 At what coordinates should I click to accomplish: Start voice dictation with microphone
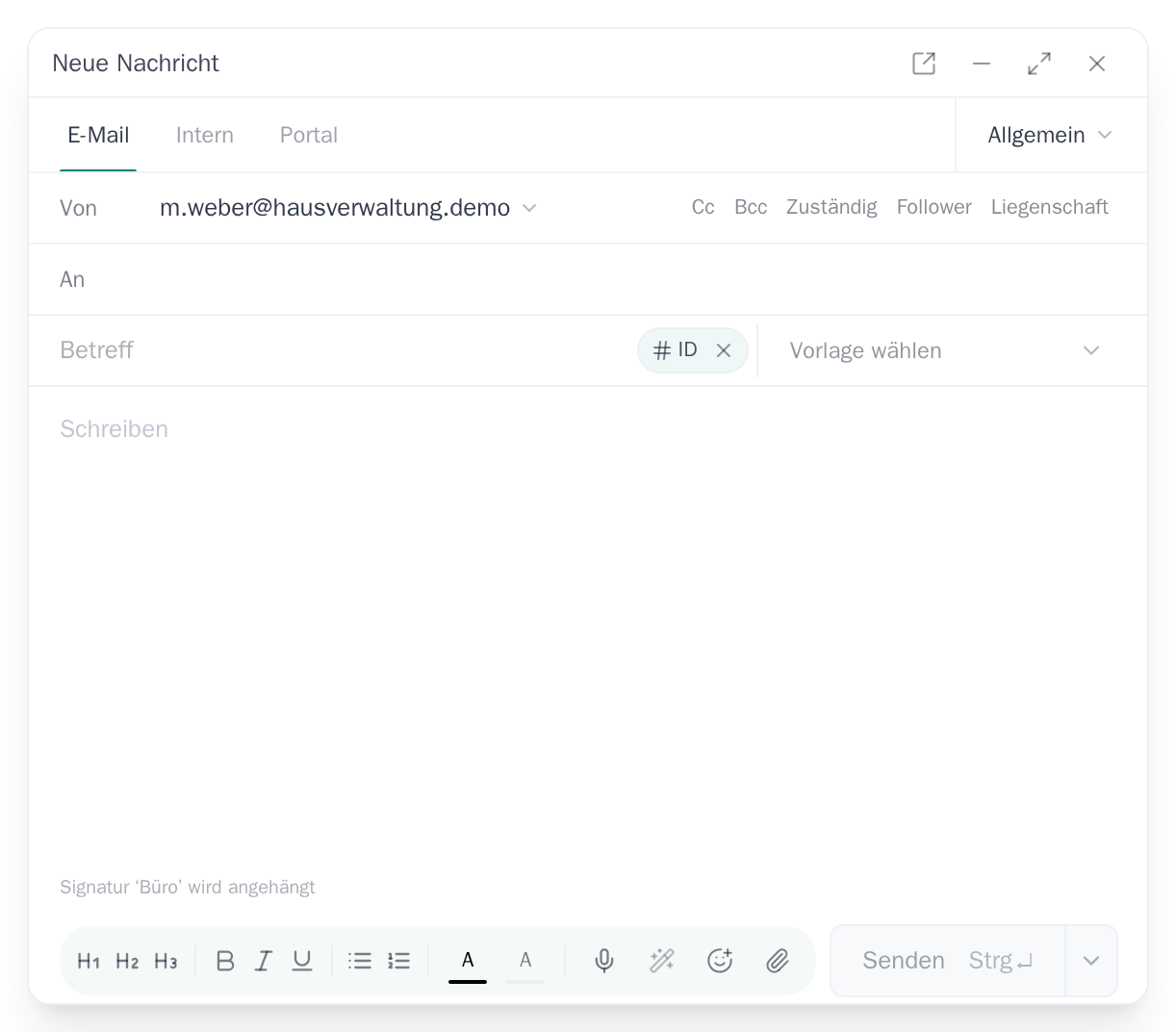point(604,961)
